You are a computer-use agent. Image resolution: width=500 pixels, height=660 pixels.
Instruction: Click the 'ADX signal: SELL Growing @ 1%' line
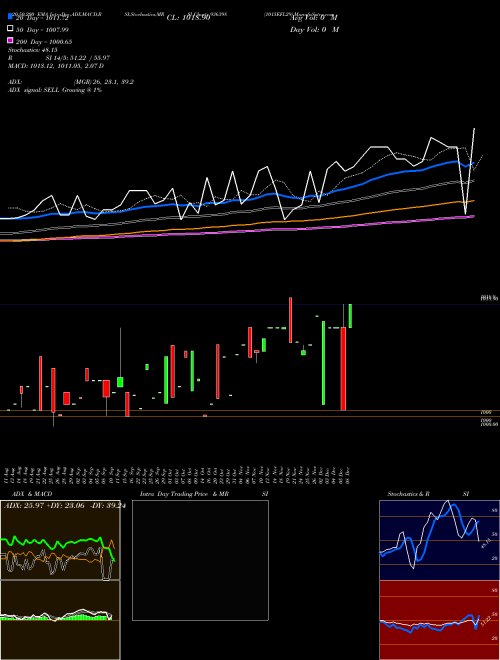pyautogui.click(x=55, y=90)
